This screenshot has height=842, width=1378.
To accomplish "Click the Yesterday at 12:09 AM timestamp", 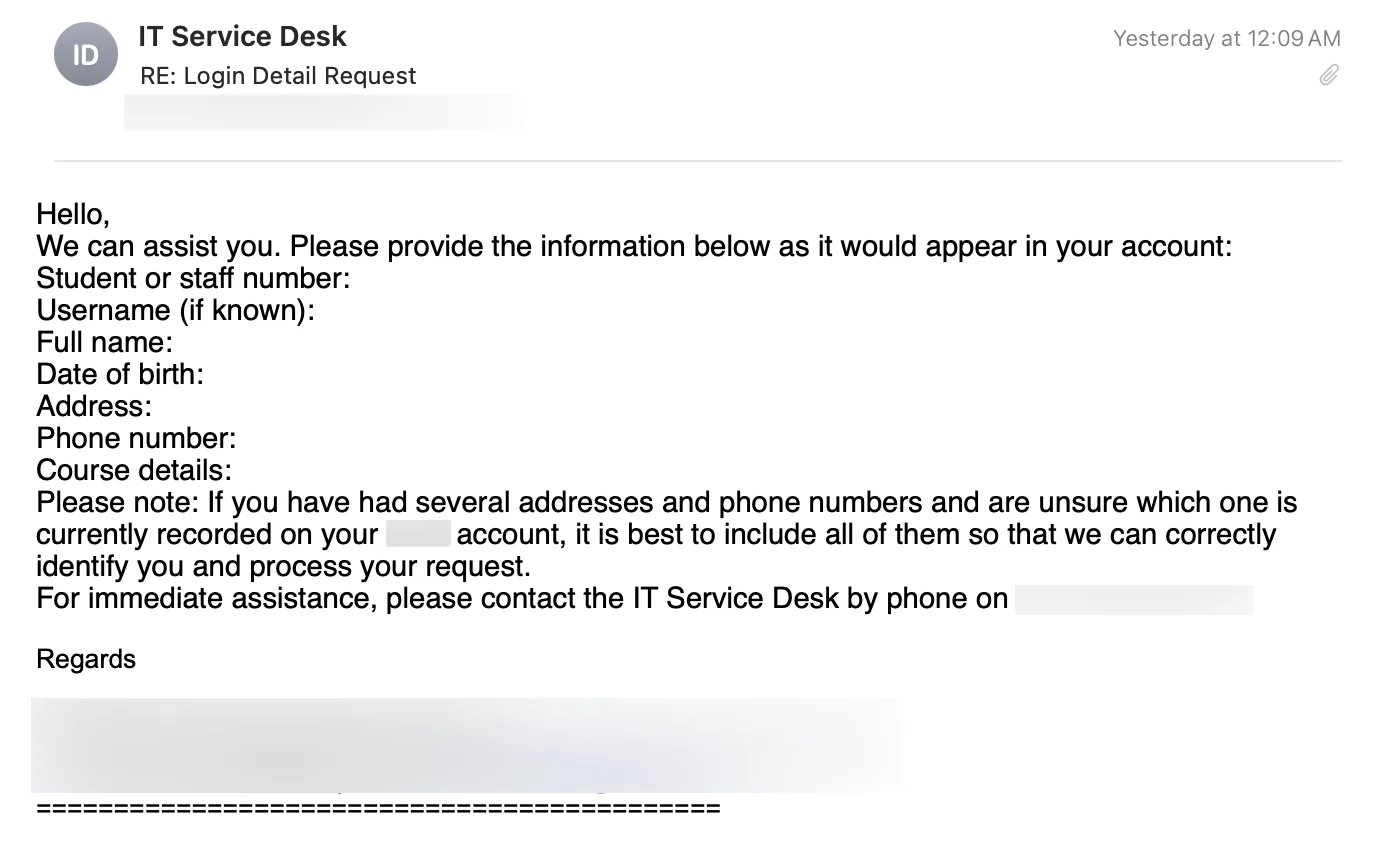I will [1226, 38].
